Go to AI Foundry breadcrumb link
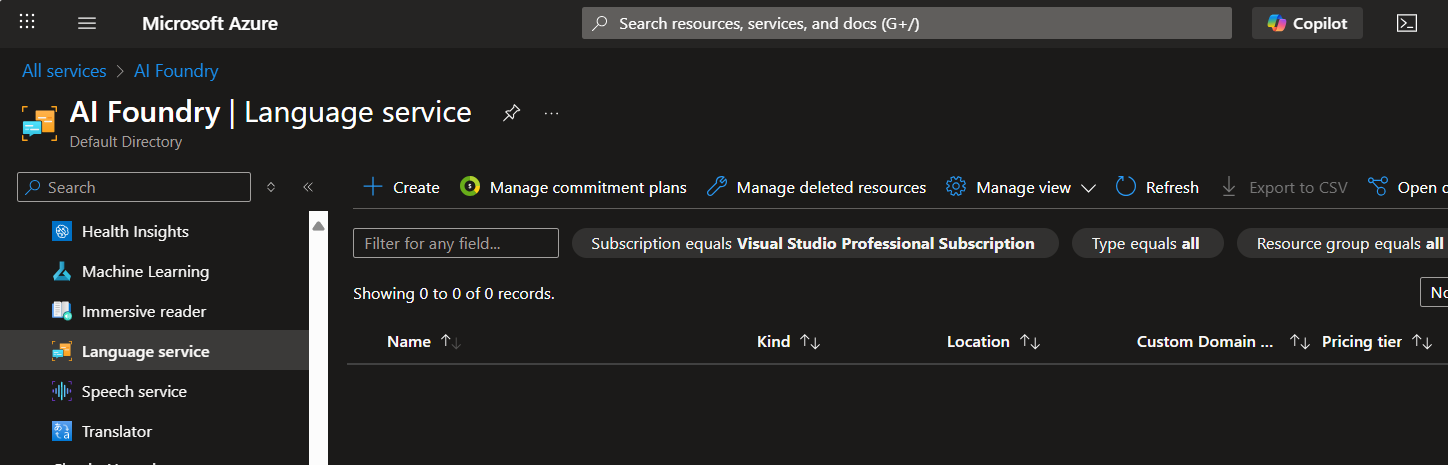This screenshot has width=1448, height=465. pyautogui.click(x=176, y=71)
